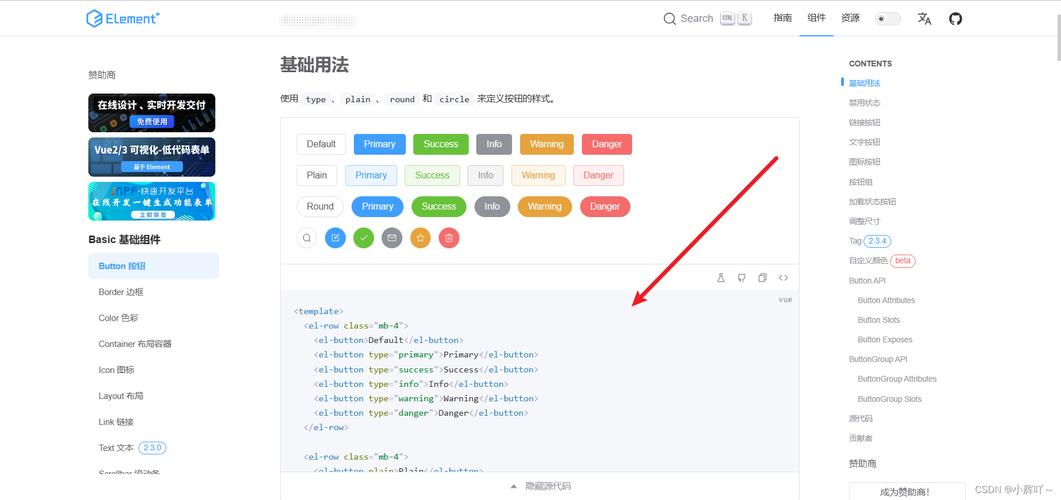Click the round Warning button
The width and height of the screenshot is (1061, 500).
[545, 206]
